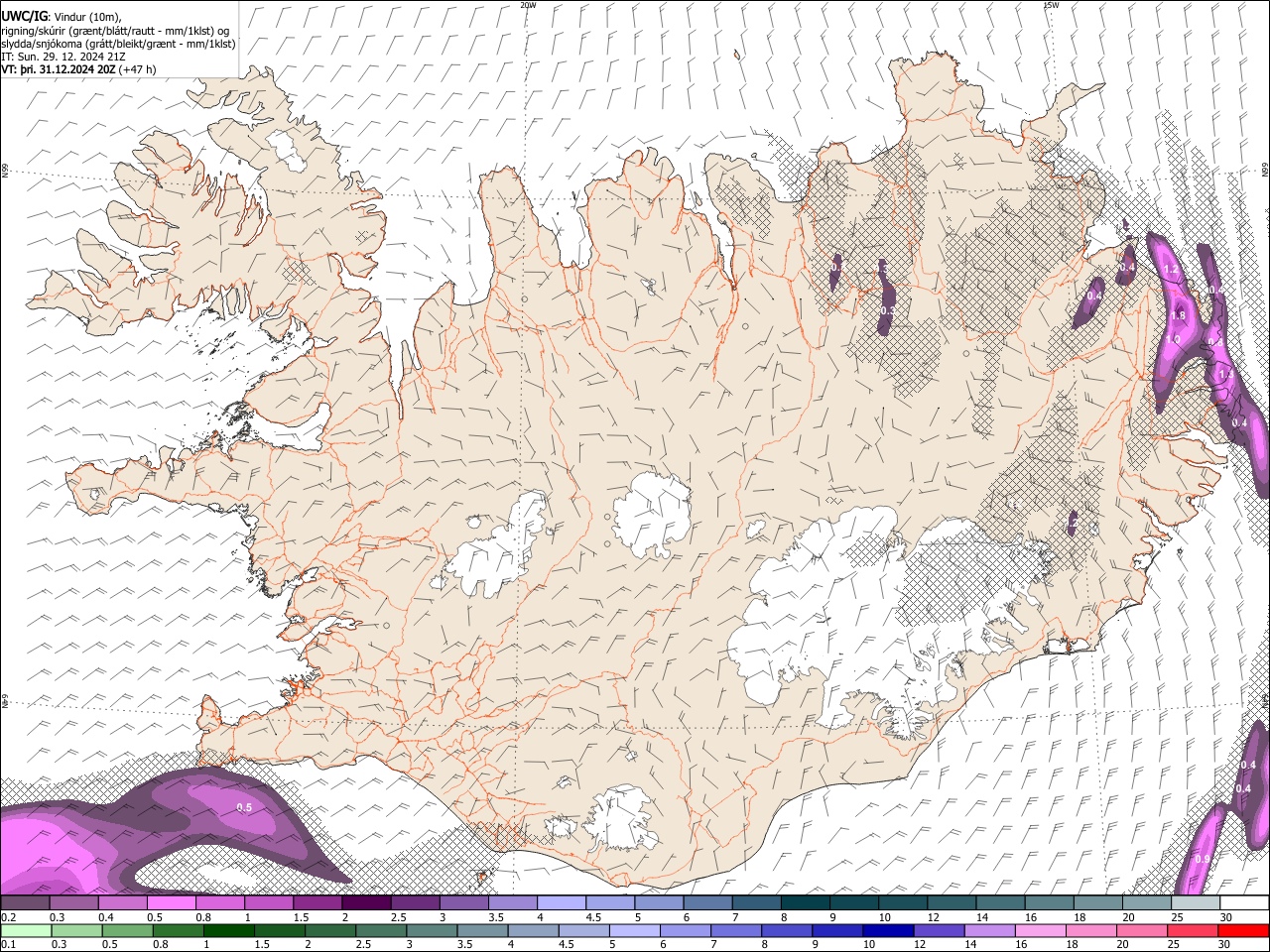Click the 'UWC/IG: Vindur (10m)' title text
This screenshot has width=1270, height=952.
[x=62, y=16]
